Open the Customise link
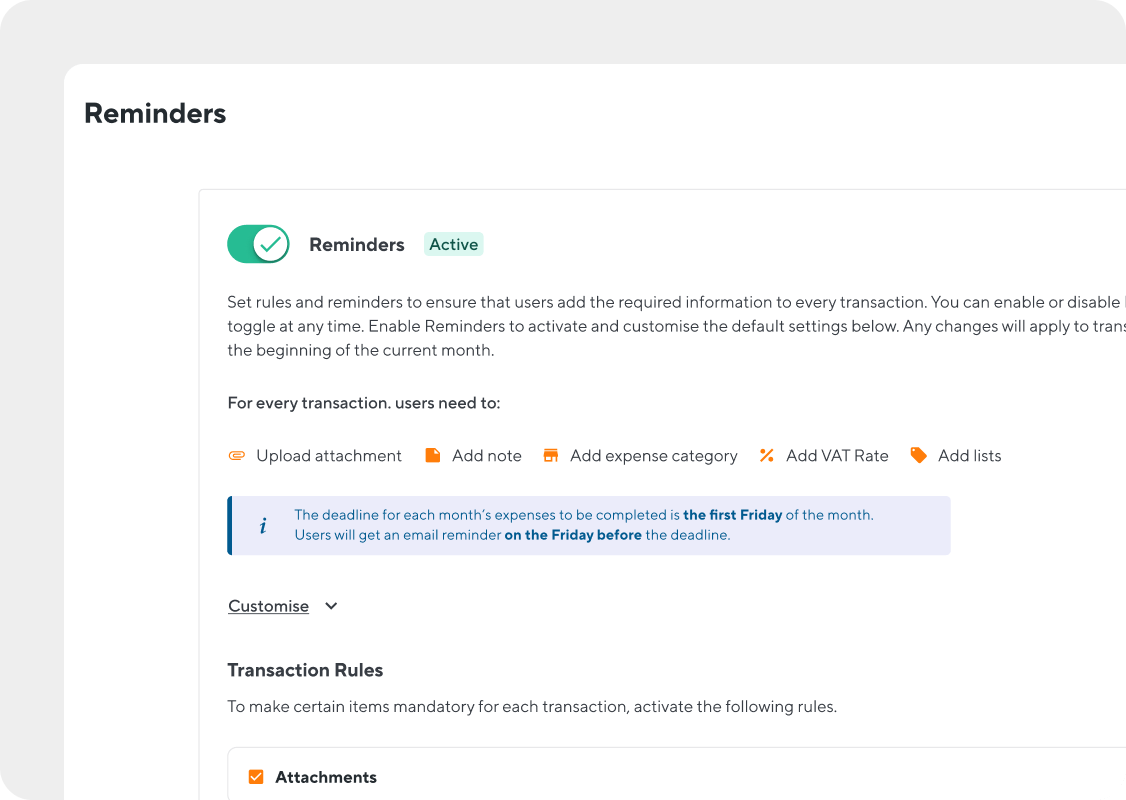The image size is (1126, 800). pyautogui.click(x=269, y=606)
